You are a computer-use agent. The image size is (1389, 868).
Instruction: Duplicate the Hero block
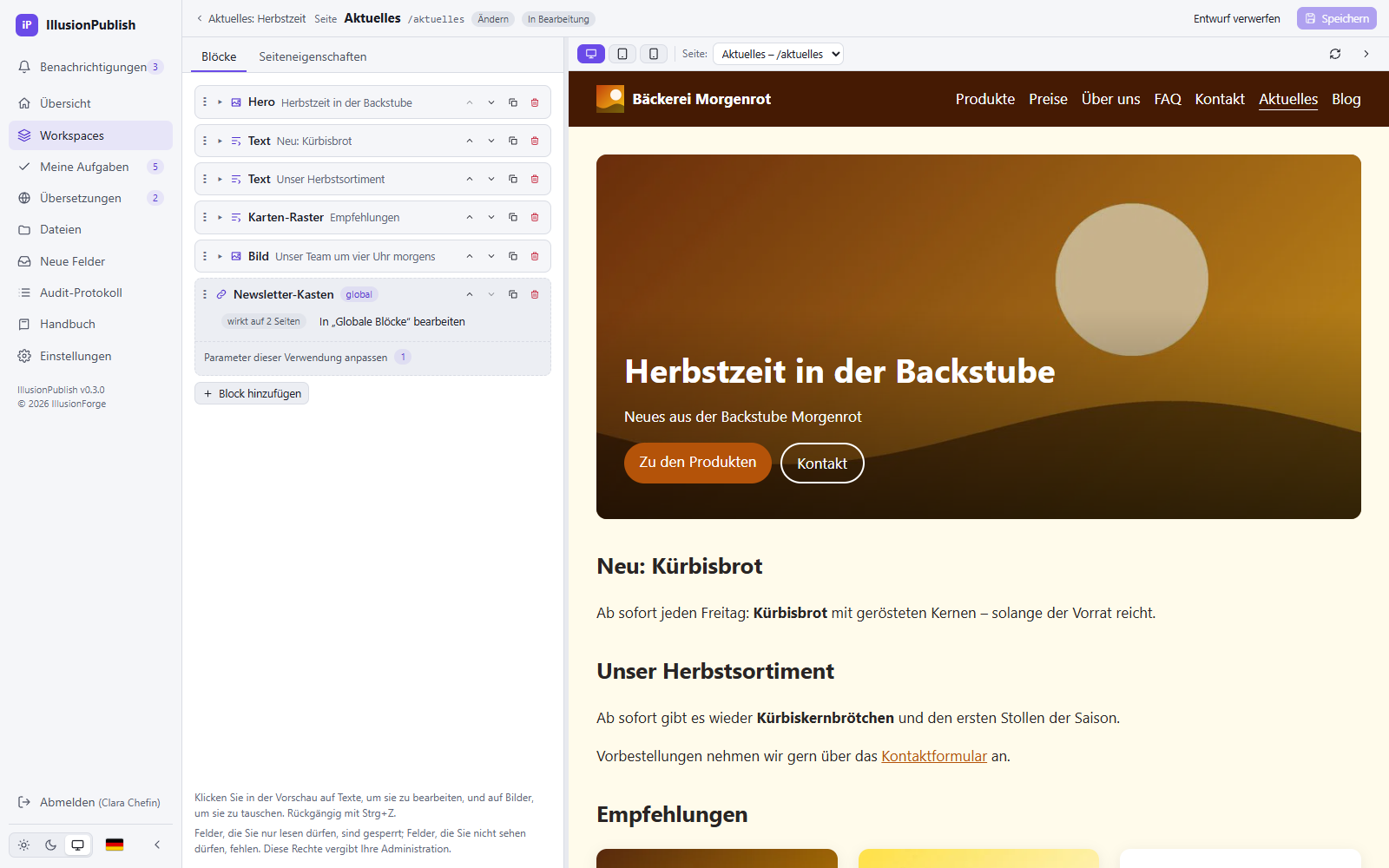[513, 102]
